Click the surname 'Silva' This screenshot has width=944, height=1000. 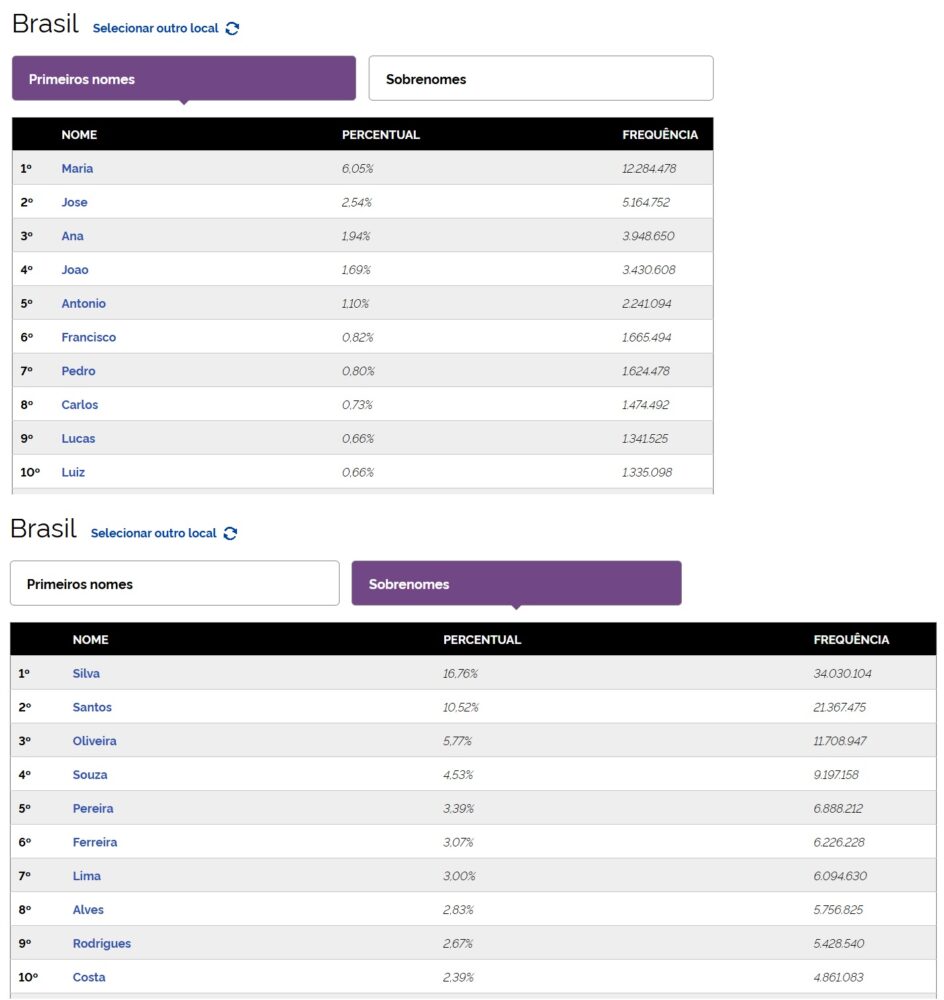pyautogui.click(x=86, y=674)
